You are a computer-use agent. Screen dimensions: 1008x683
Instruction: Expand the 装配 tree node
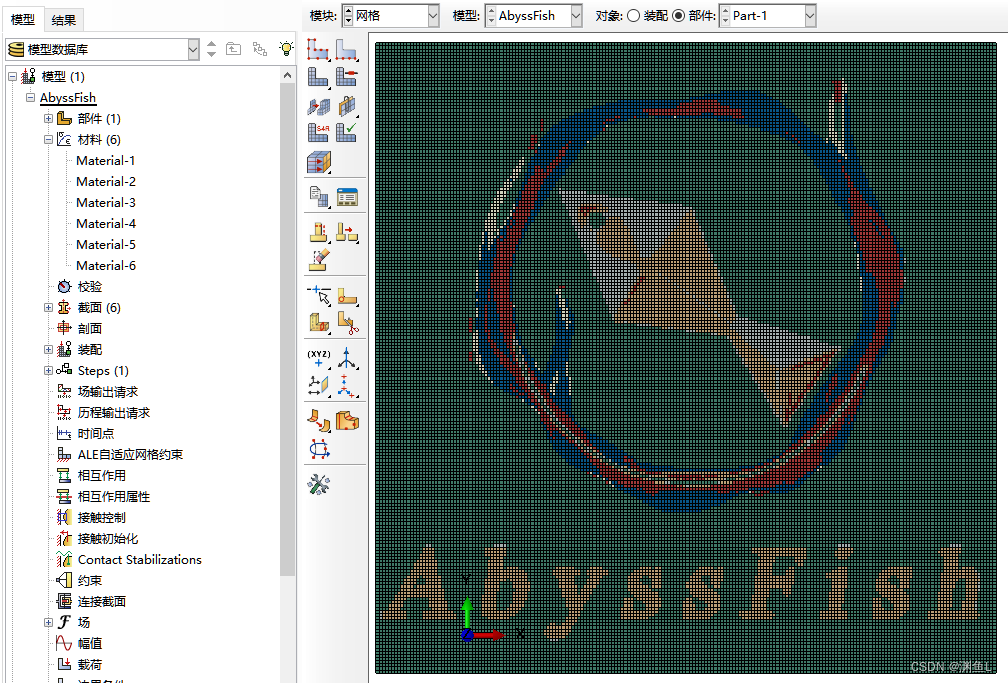[x=48, y=349]
